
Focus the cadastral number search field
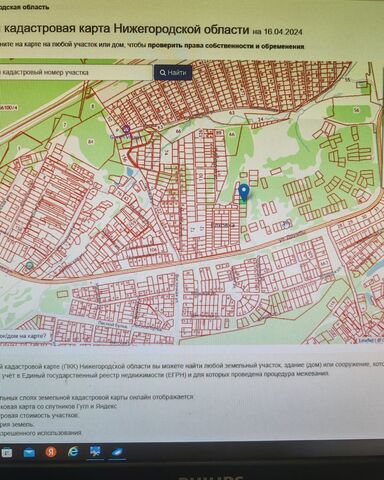click(x=76, y=72)
